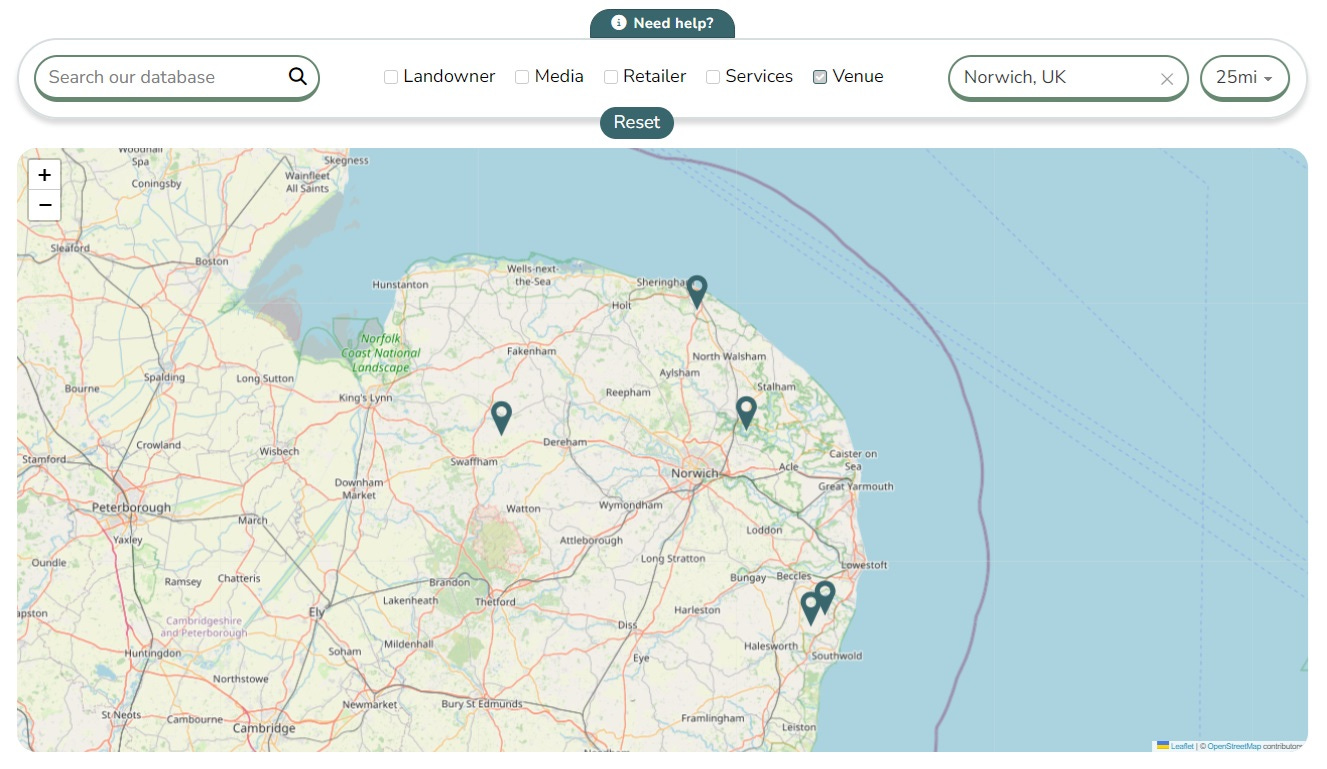This screenshot has width=1327, height=769.
Task: Open the OpenStreetMap attribution link
Action: (x=1234, y=746)
